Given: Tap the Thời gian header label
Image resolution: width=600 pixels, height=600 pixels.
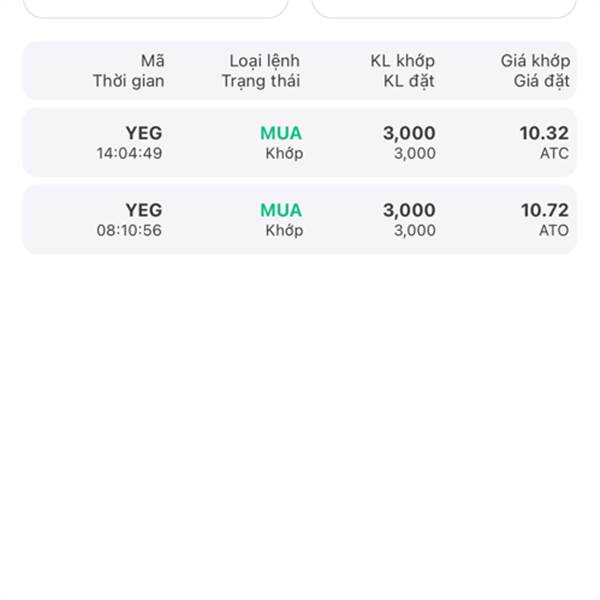Looking at the screenshot, I should point(129,81).
